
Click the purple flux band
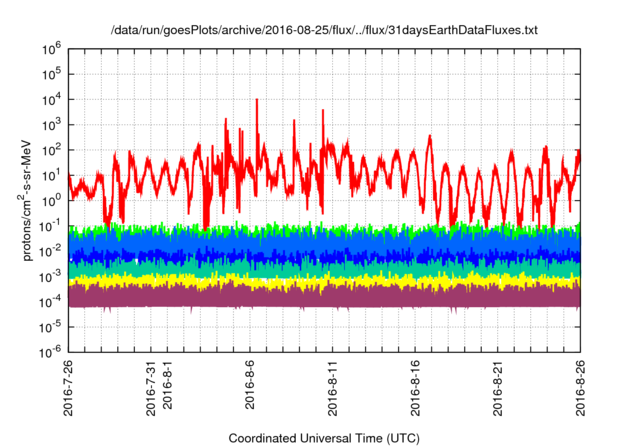pyautogui.click(x=324, y=297)
